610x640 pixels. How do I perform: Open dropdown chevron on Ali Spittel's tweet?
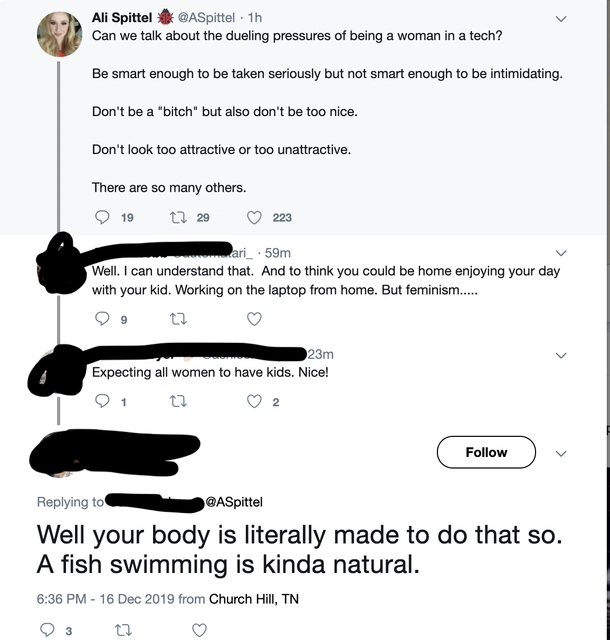pyautogui.click(x=561, y=19)
